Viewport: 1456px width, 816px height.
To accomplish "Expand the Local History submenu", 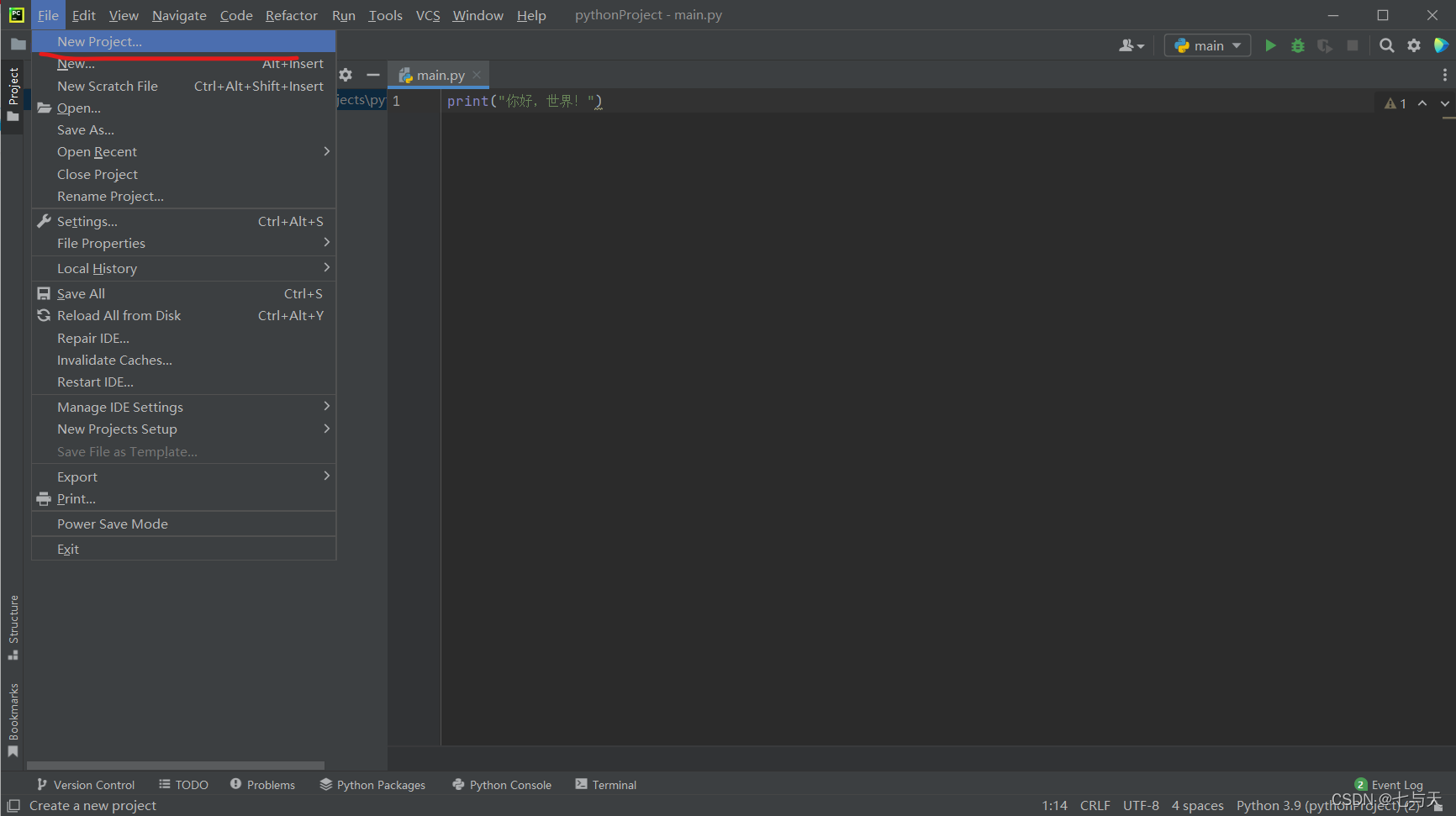I will [x=184, y=268].
